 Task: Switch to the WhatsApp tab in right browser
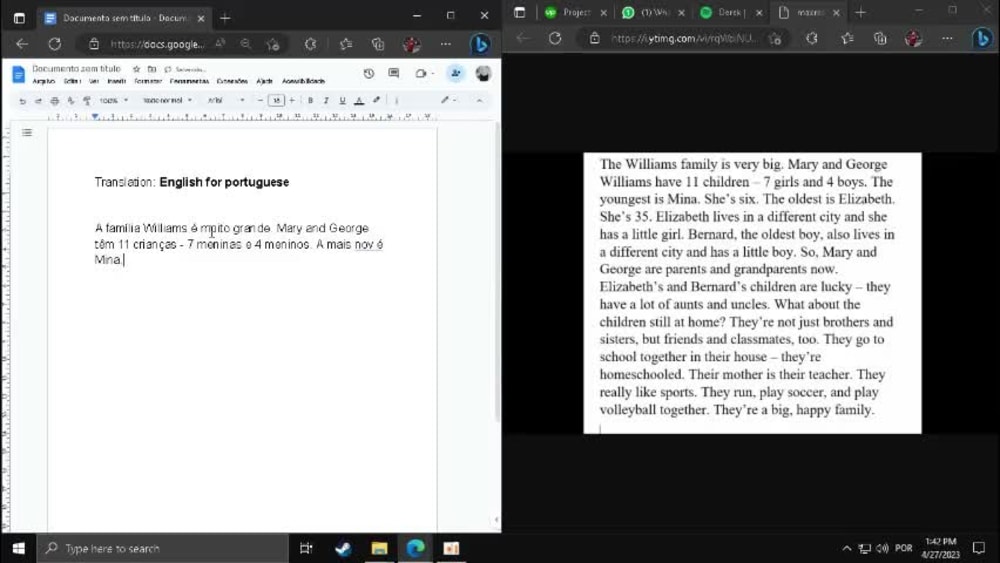coord(654,13)
